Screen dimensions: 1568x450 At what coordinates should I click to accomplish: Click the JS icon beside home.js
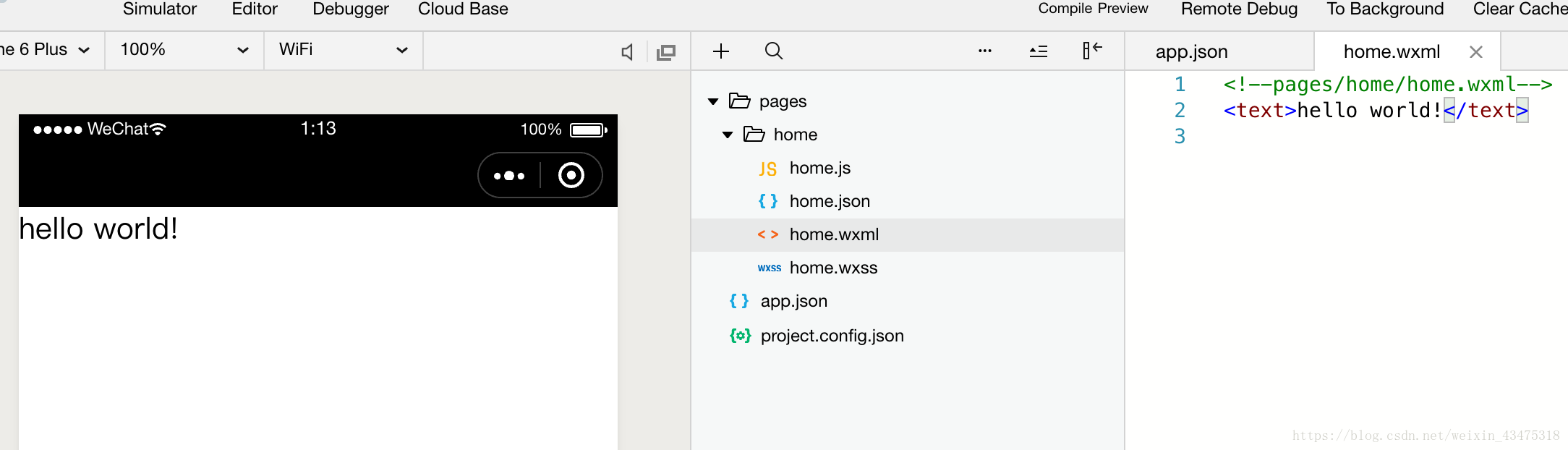point(768,169)
